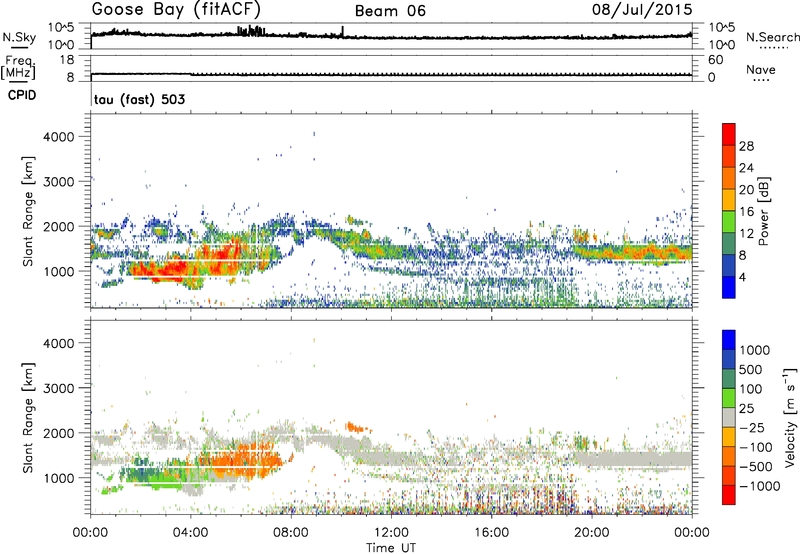Click the '-1000' value on the velocity scale
Screen dimensions: 800x554
[759, 486]
